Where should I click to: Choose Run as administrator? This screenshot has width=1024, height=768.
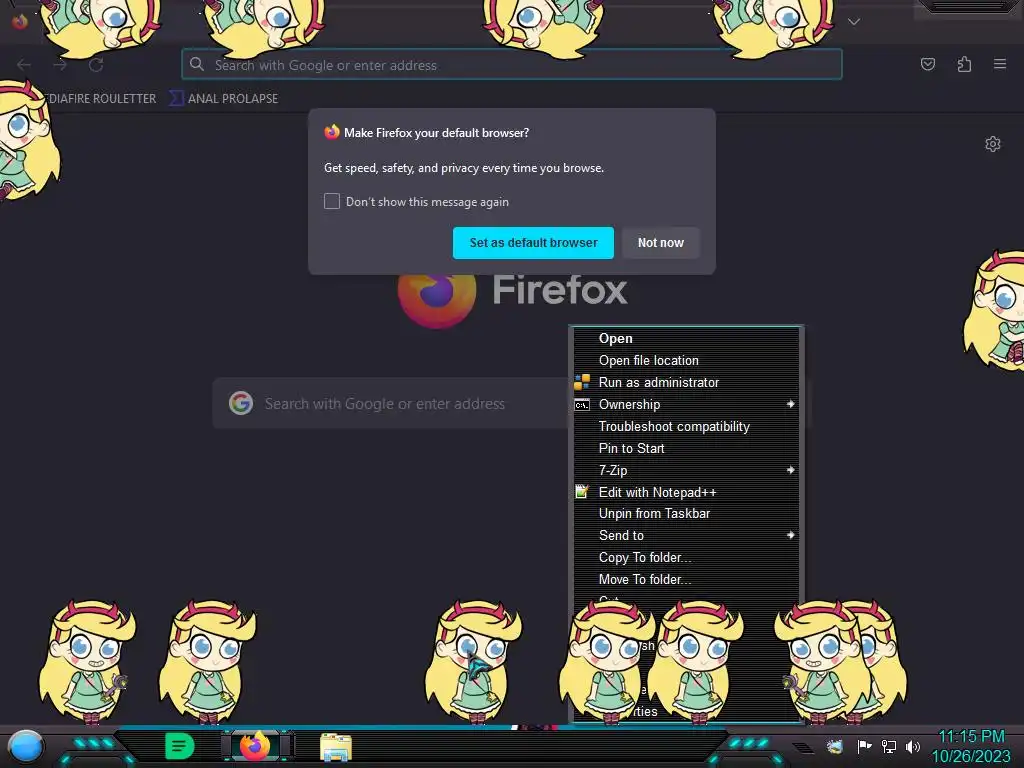[x=686, y=383]
